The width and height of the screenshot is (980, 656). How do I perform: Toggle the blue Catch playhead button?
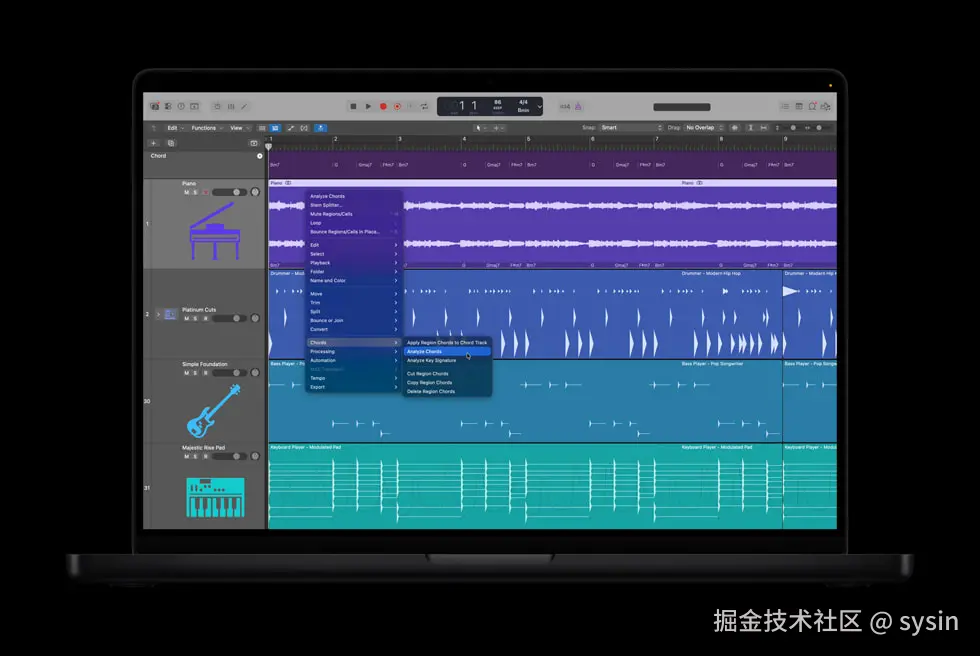point(320,128)
